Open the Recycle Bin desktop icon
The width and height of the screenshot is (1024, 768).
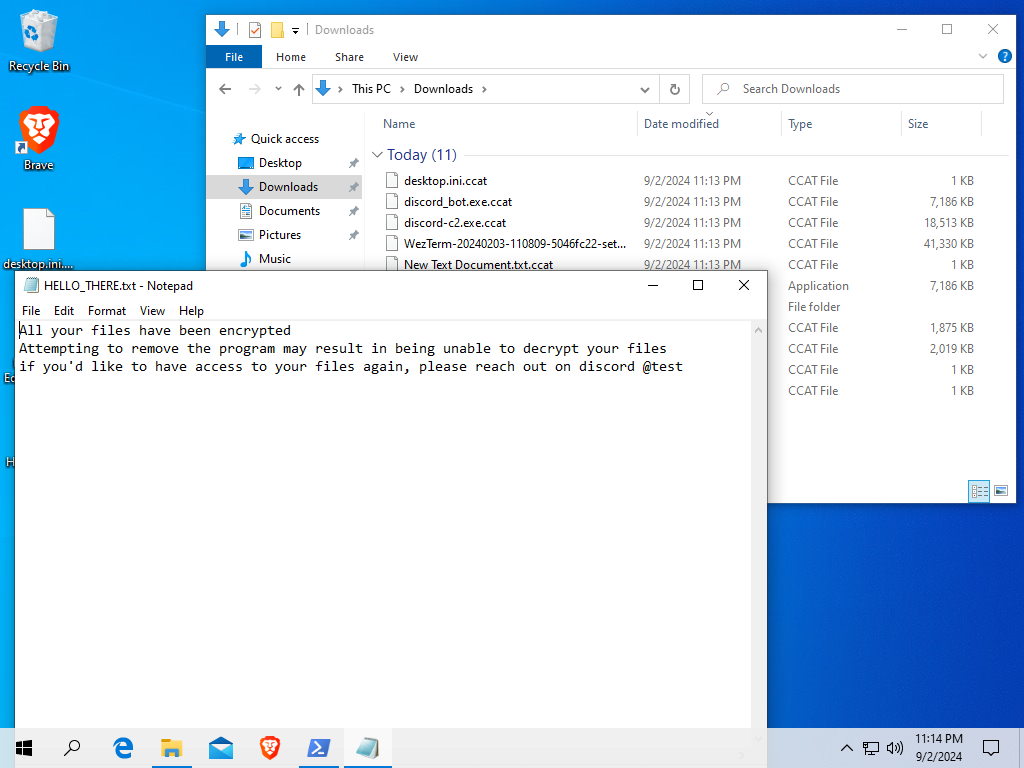click(x=38, y=40)
